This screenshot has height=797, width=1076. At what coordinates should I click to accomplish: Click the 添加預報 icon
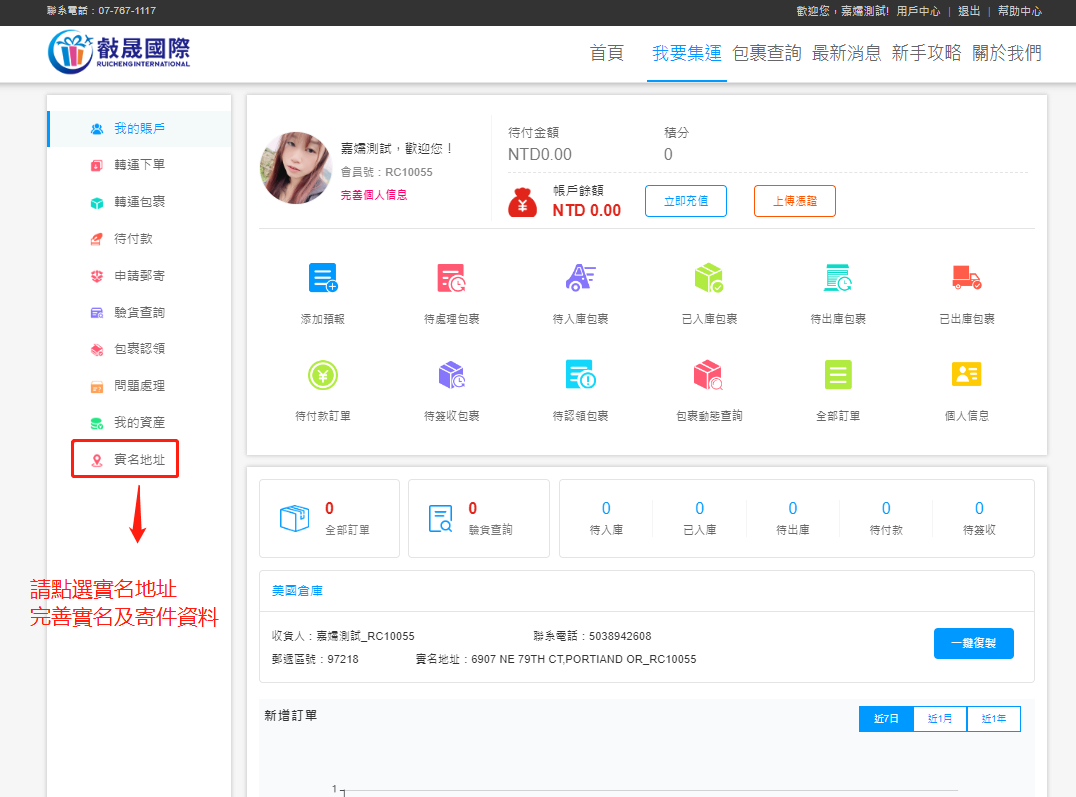pyautogui.click(x=322, y=278)
